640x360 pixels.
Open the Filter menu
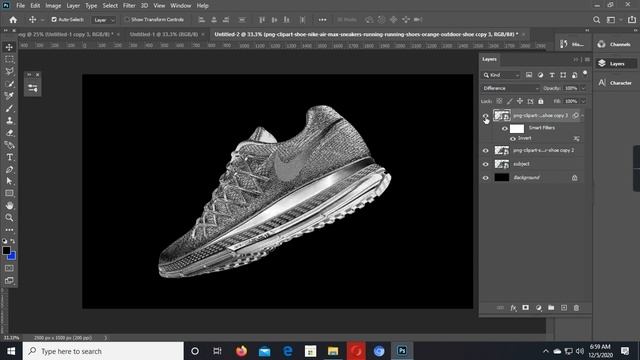(129, 6)
